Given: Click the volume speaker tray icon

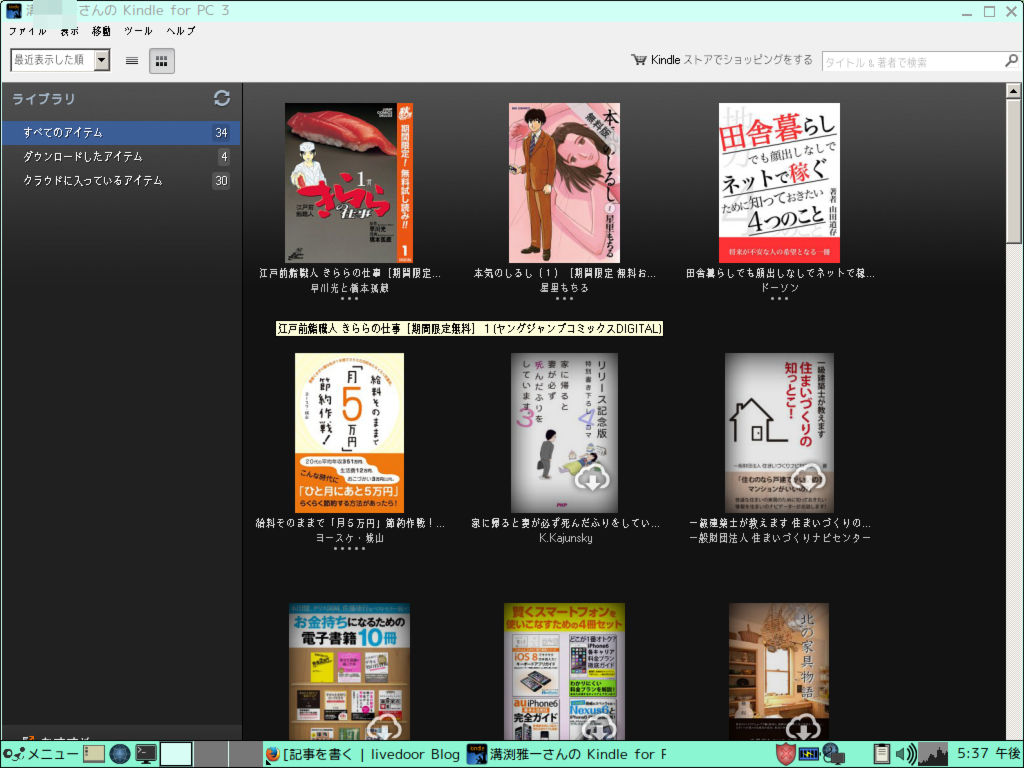Looking at the screenshot, I should [905, 754].
